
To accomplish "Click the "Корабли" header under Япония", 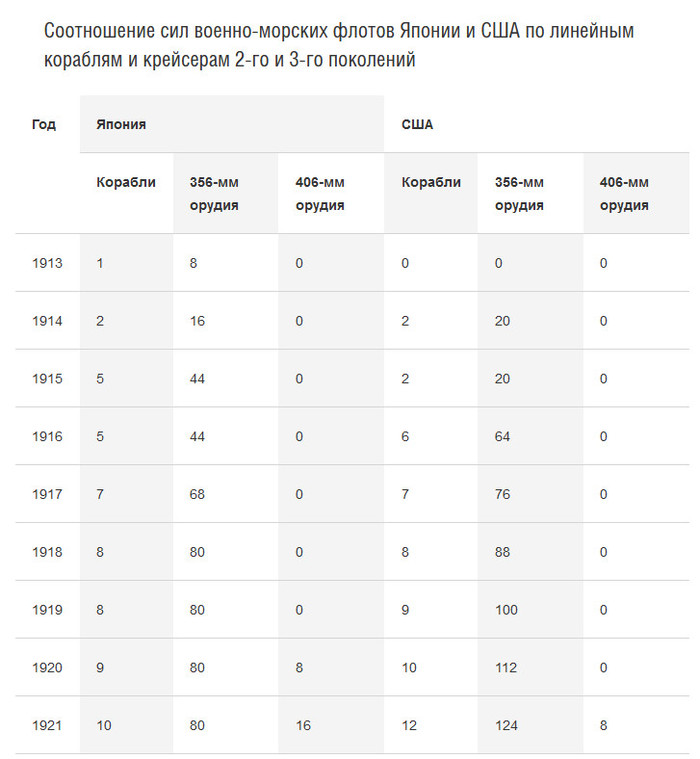I will pyautogui.click(x=126, y=182).
